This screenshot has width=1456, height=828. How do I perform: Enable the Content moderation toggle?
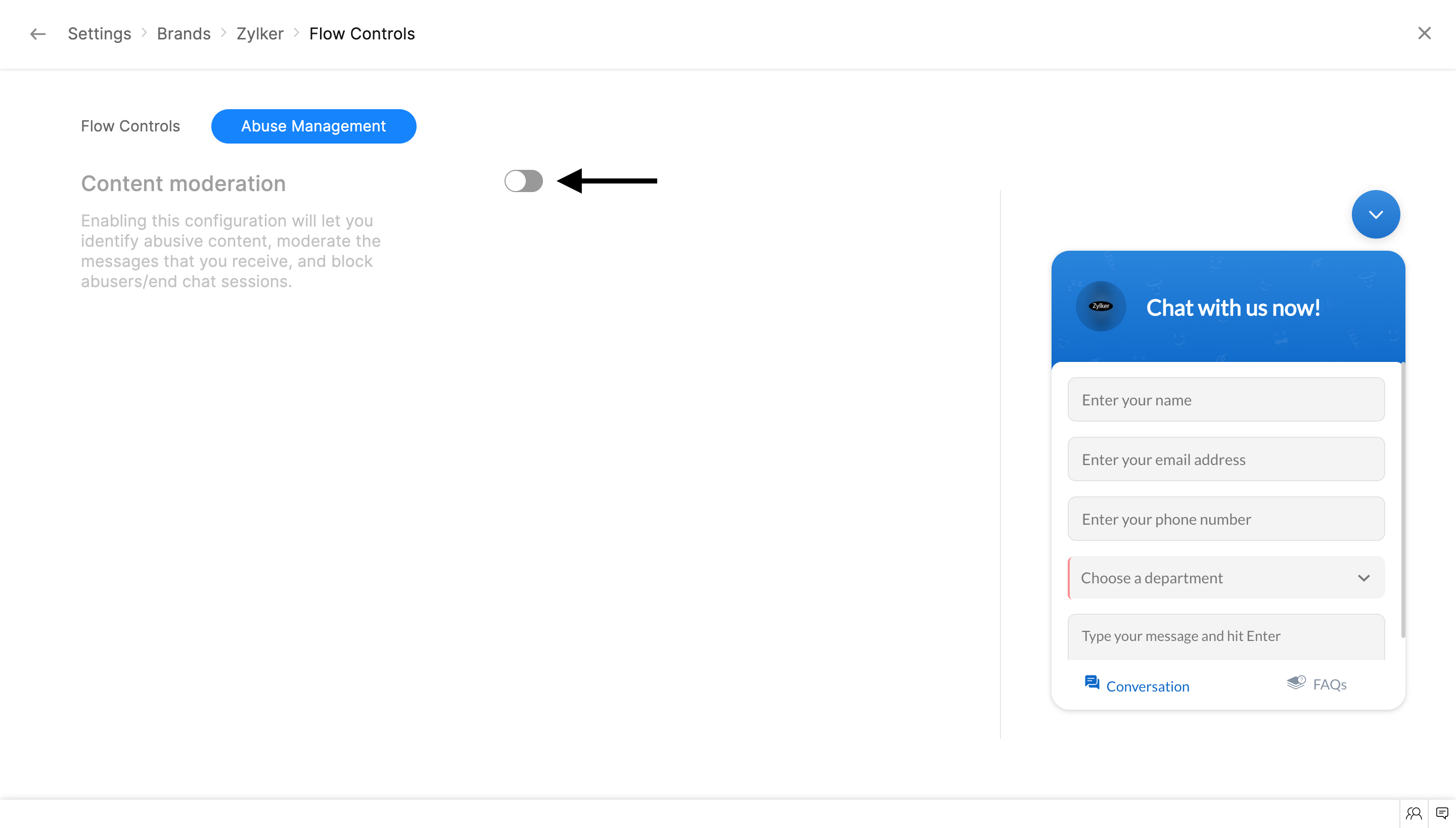pos(523,181)
